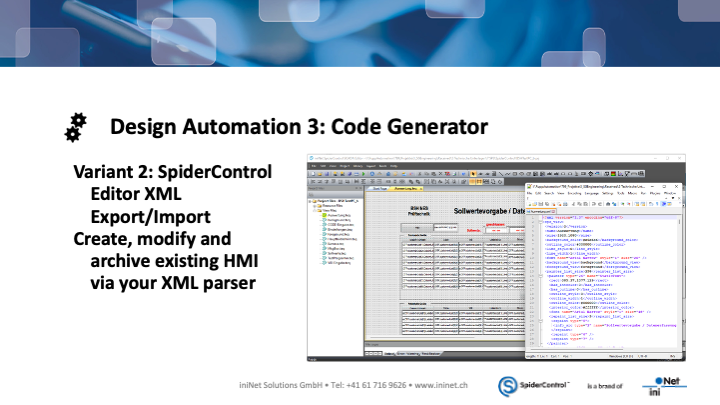Collapse the XML fold marker at line 24
Viewport: 720px width, 405px height.
click(x=540, y=321)
